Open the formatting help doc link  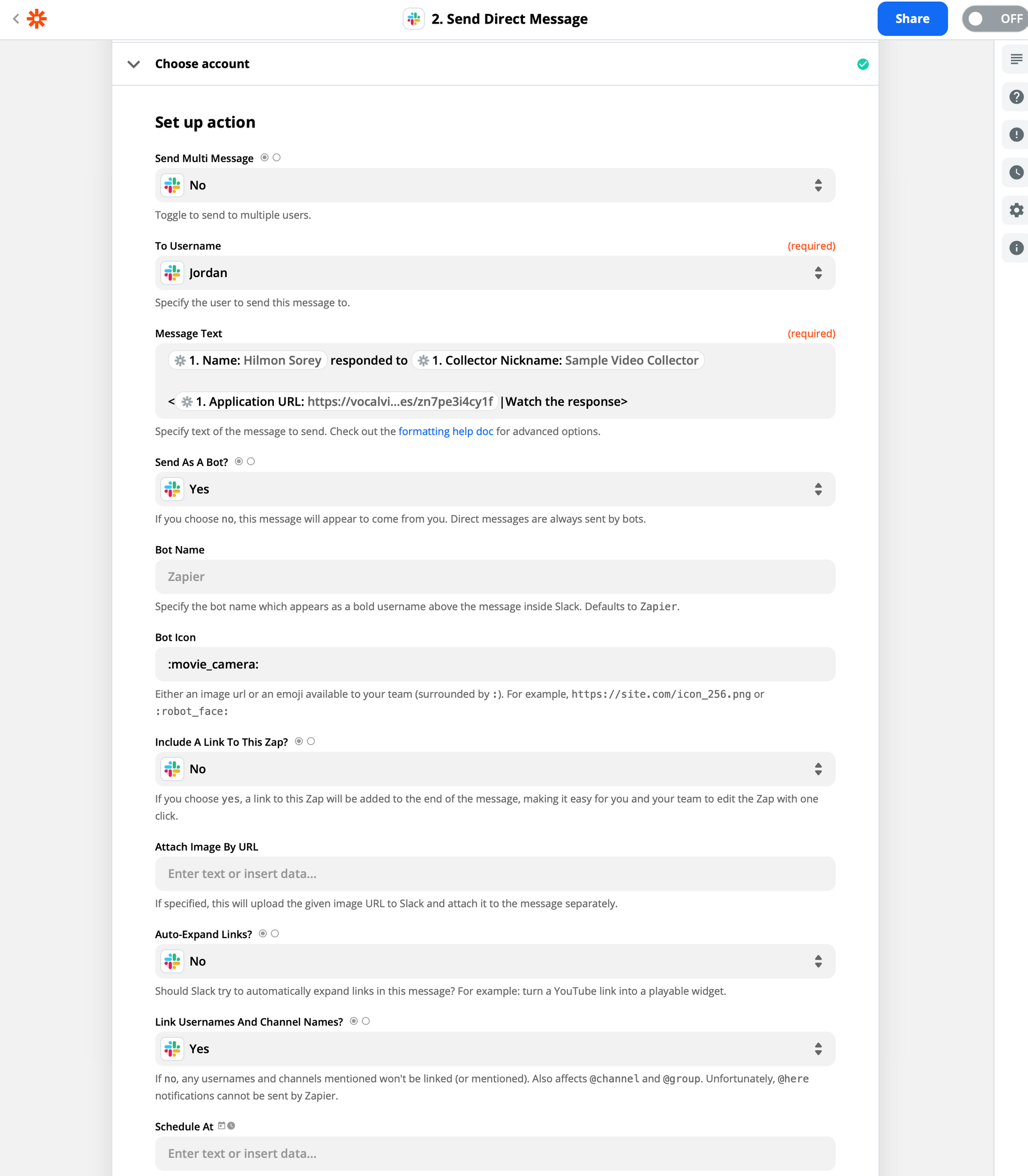tap(446, 431)
